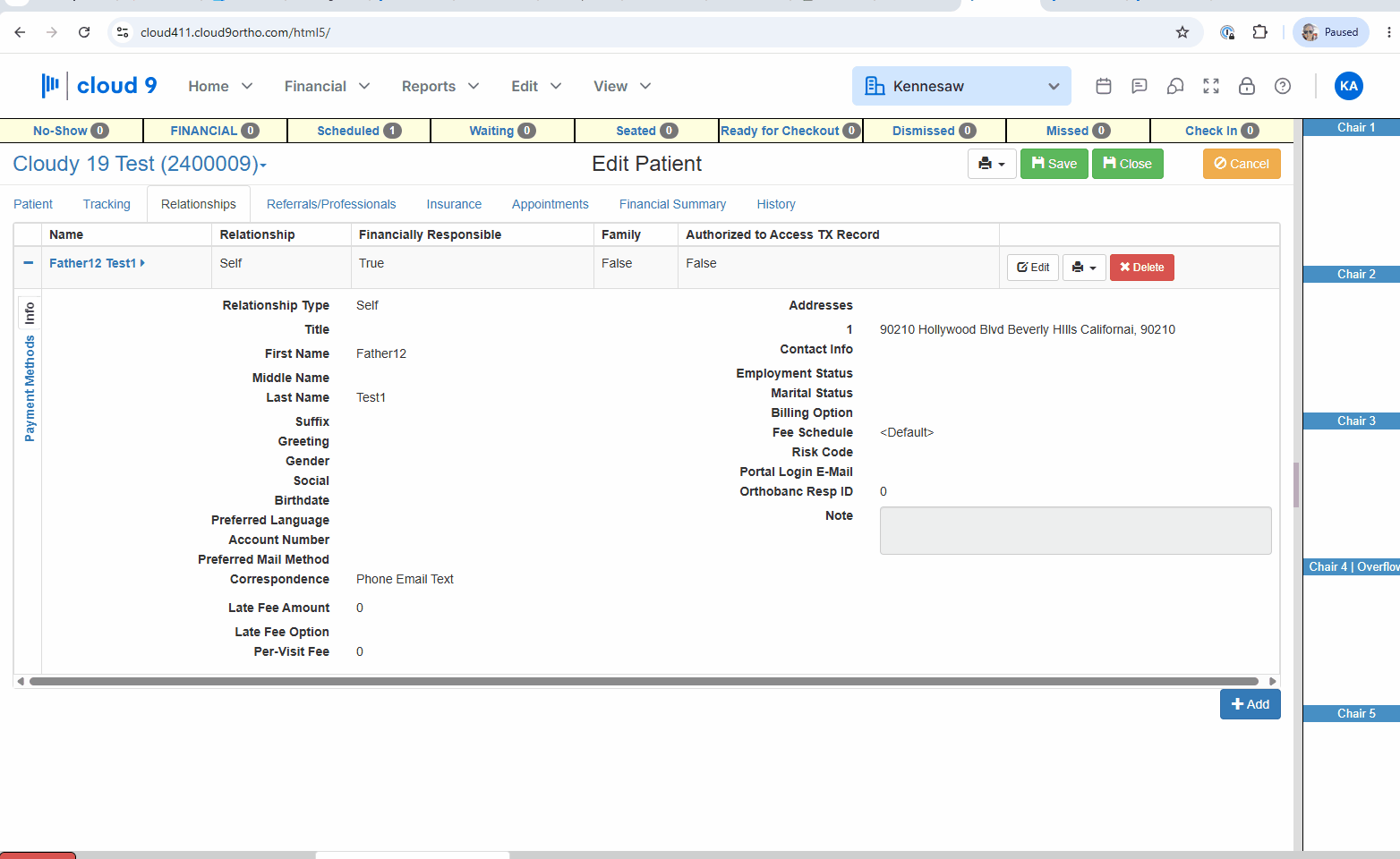Expand the View menu
This screenshot has width=1400, height=859.
622,86
